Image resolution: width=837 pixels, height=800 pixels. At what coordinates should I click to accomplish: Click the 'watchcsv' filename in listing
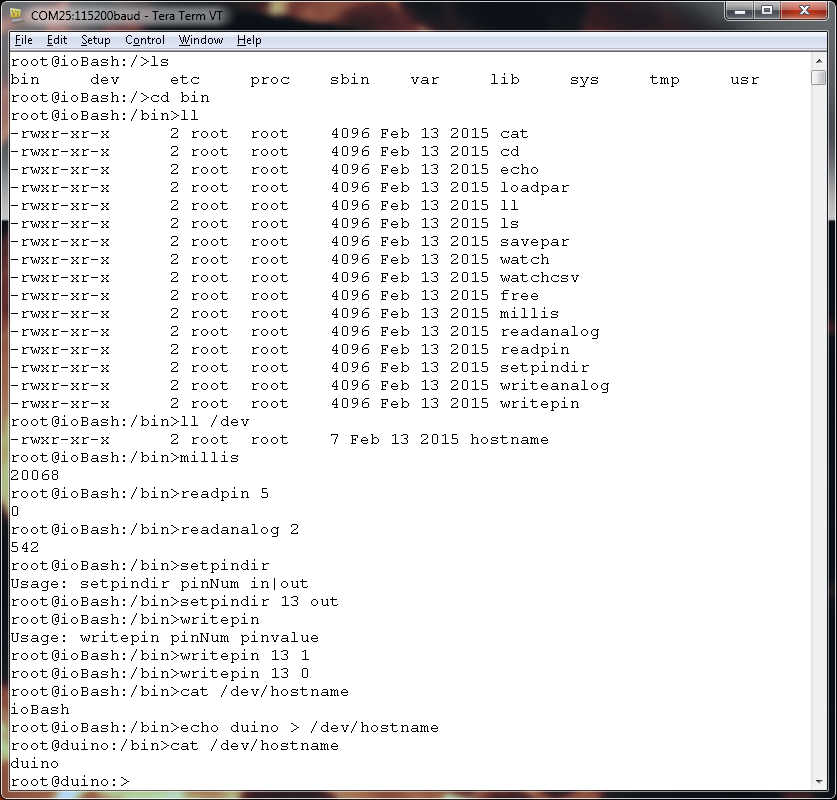(539, 278)
